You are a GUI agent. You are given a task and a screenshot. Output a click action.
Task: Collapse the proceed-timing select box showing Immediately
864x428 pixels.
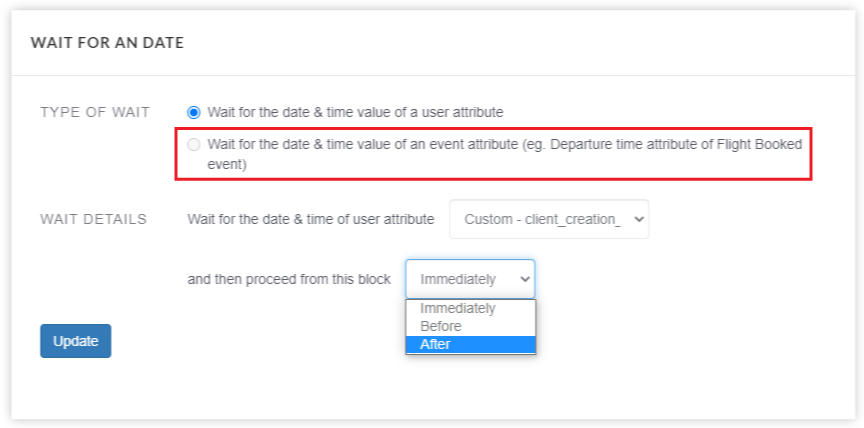pos(470,279)
